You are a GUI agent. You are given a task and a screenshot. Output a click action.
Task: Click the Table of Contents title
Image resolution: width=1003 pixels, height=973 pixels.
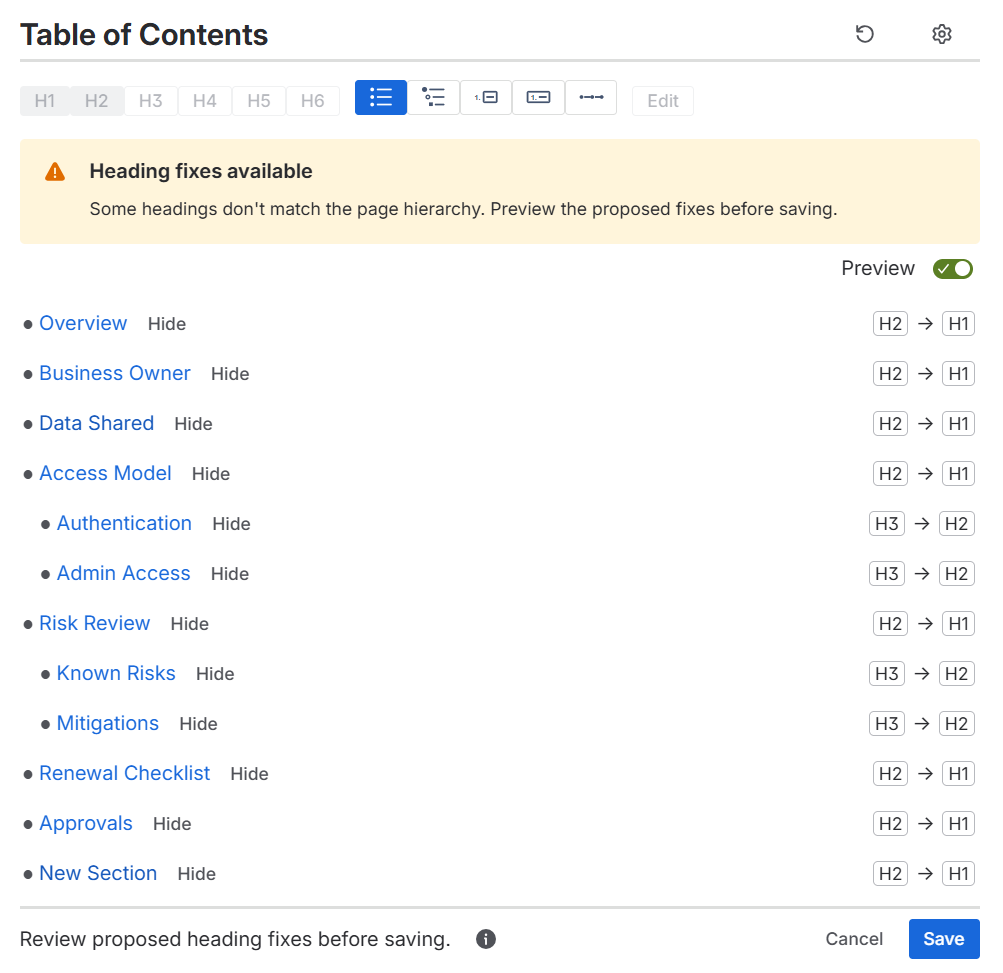[144, 35]
